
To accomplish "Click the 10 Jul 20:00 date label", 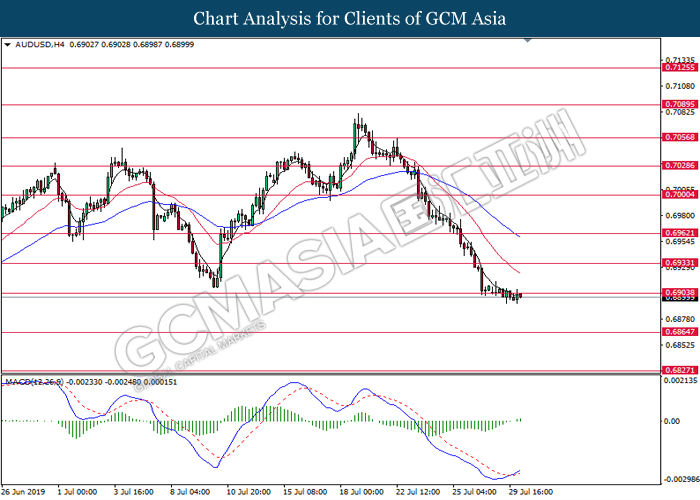I will (x=249, y=491).
